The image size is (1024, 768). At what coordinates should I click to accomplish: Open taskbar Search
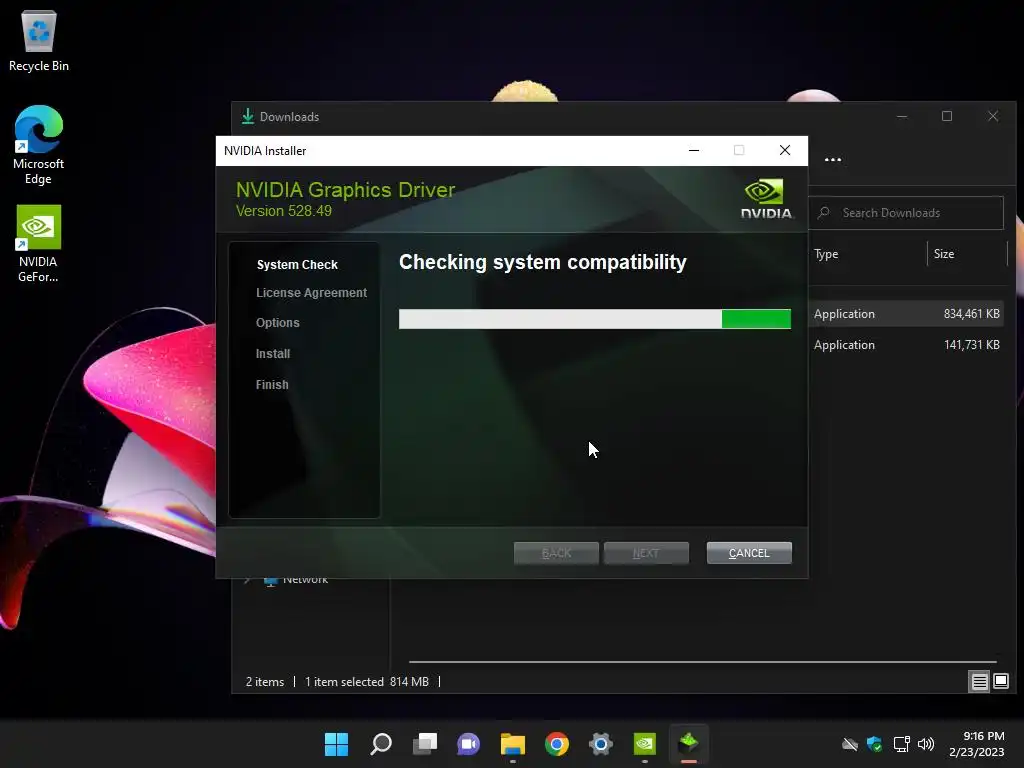click(381, 744)
